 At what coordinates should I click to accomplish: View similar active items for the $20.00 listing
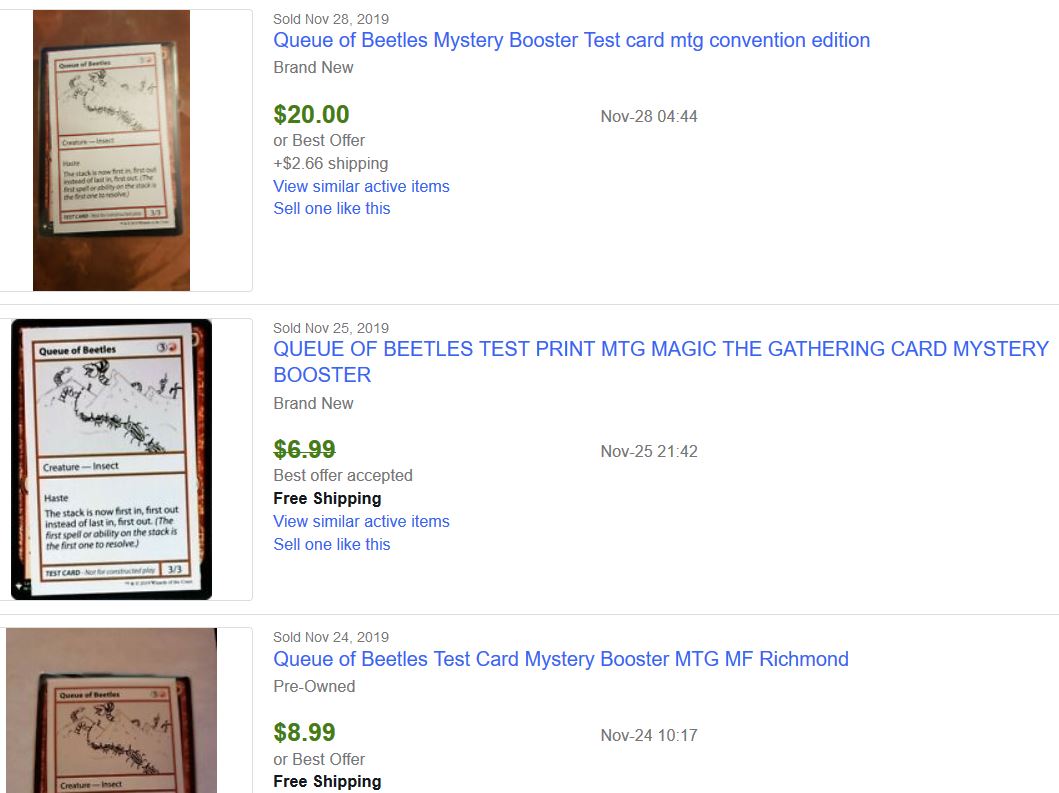pyautogui.click(x=361, y=186)
